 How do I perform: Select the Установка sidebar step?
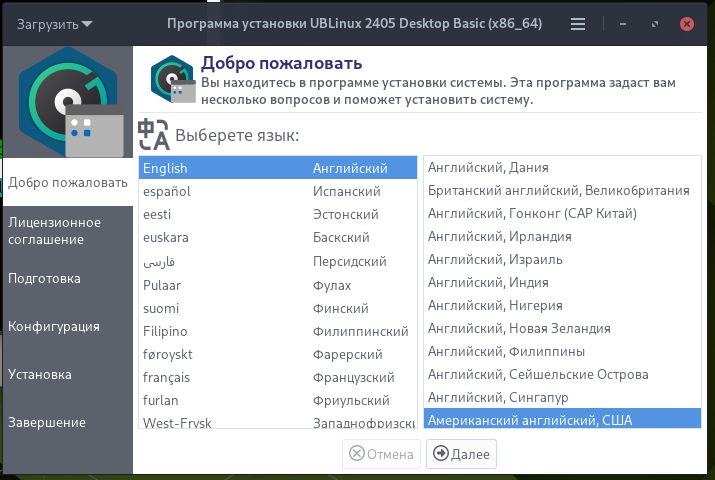[x=68, y=374]
